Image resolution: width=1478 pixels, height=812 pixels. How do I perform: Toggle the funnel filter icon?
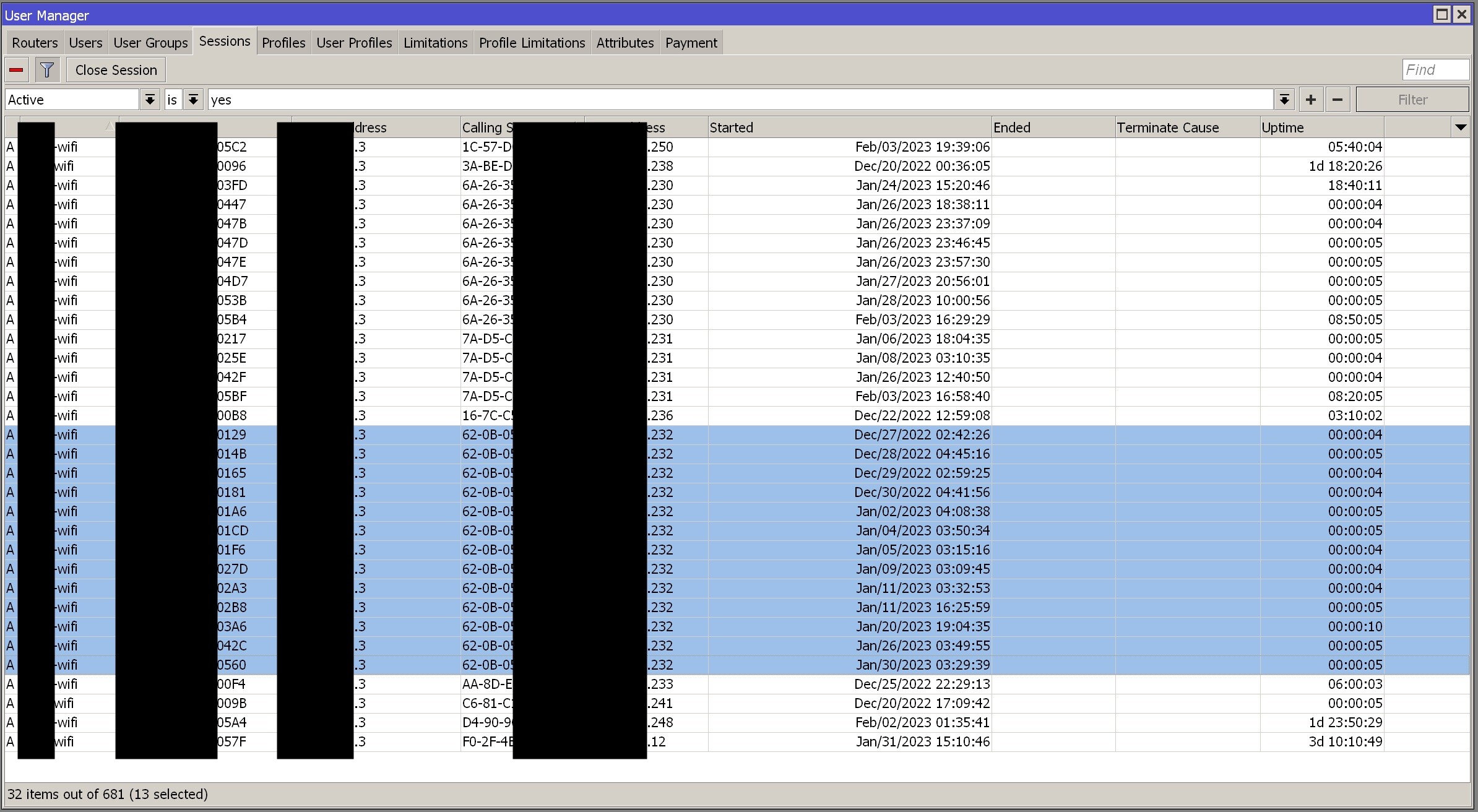[x=47, y=70]
